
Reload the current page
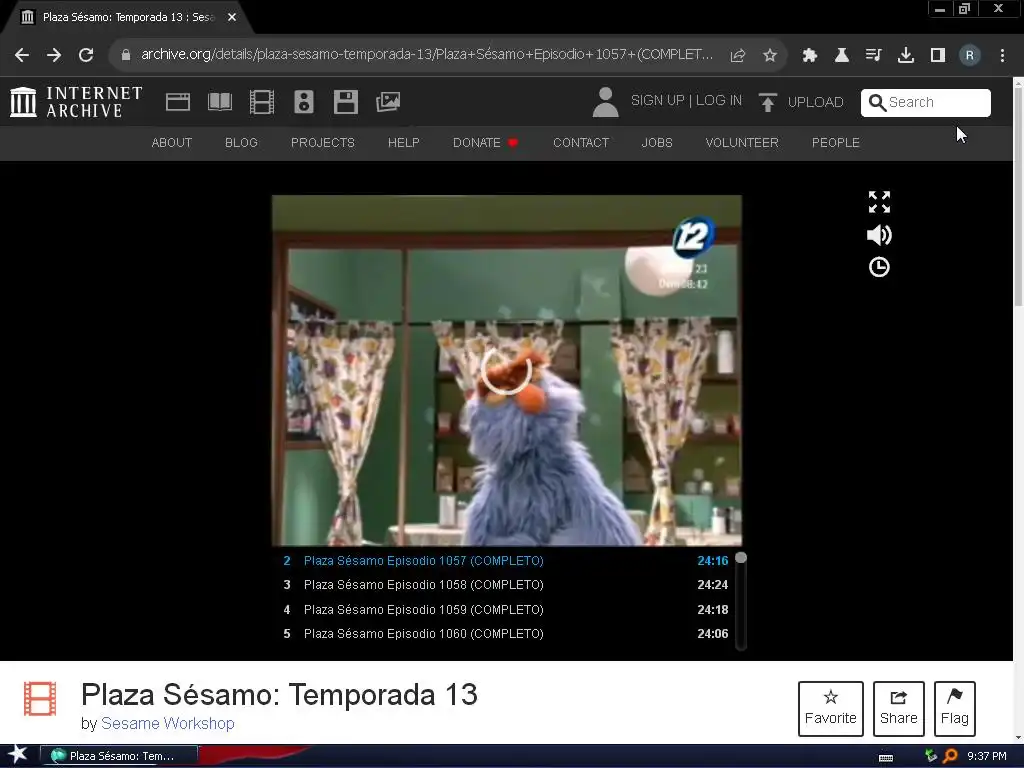coord(86,55)
